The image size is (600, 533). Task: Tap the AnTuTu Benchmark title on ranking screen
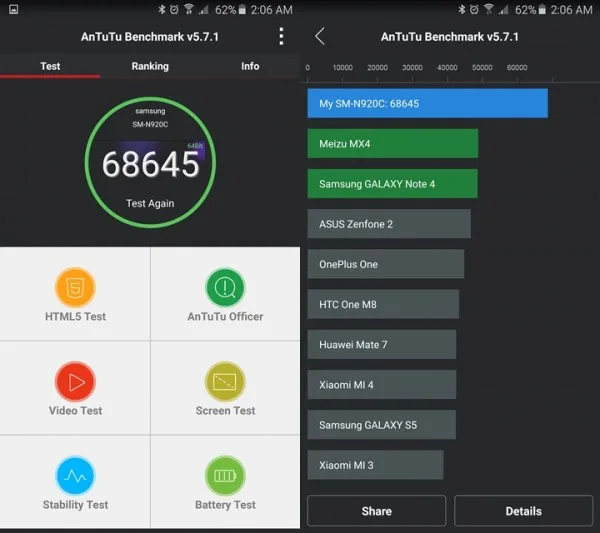pyautogui.click(x=450, y=37)
